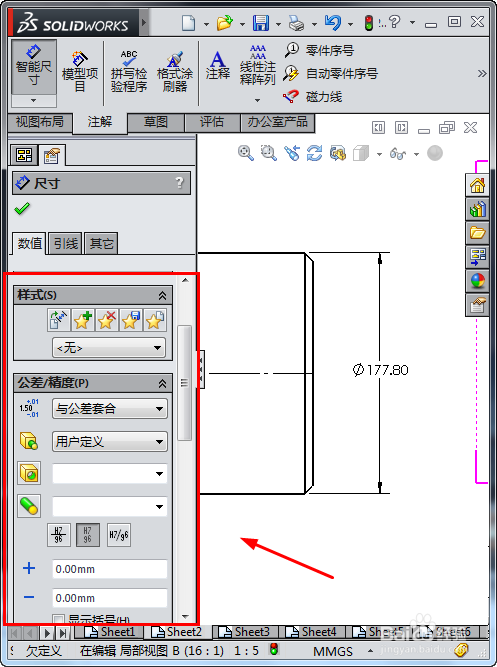This screenshot has height=667, width=497.
Task: Open the Design Library pane
Action: click(x=477, y=209)
